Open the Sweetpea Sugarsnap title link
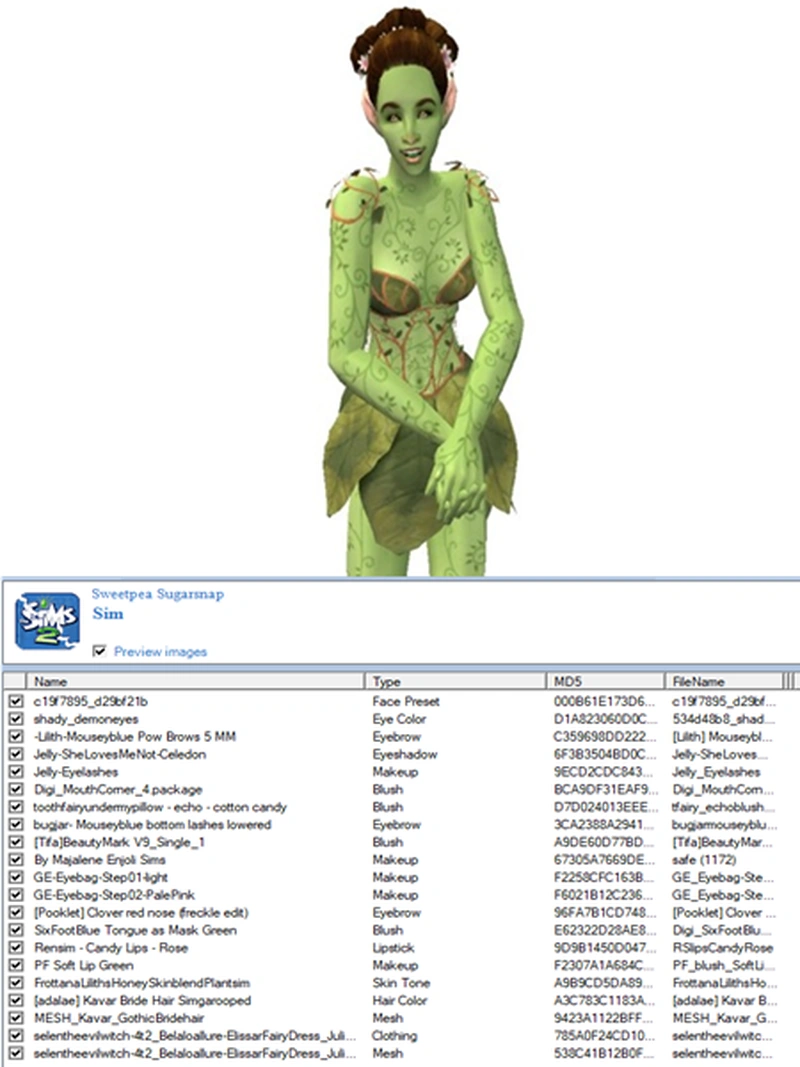The height and width of the screenshot is (1067, 800). coord(157,594)
